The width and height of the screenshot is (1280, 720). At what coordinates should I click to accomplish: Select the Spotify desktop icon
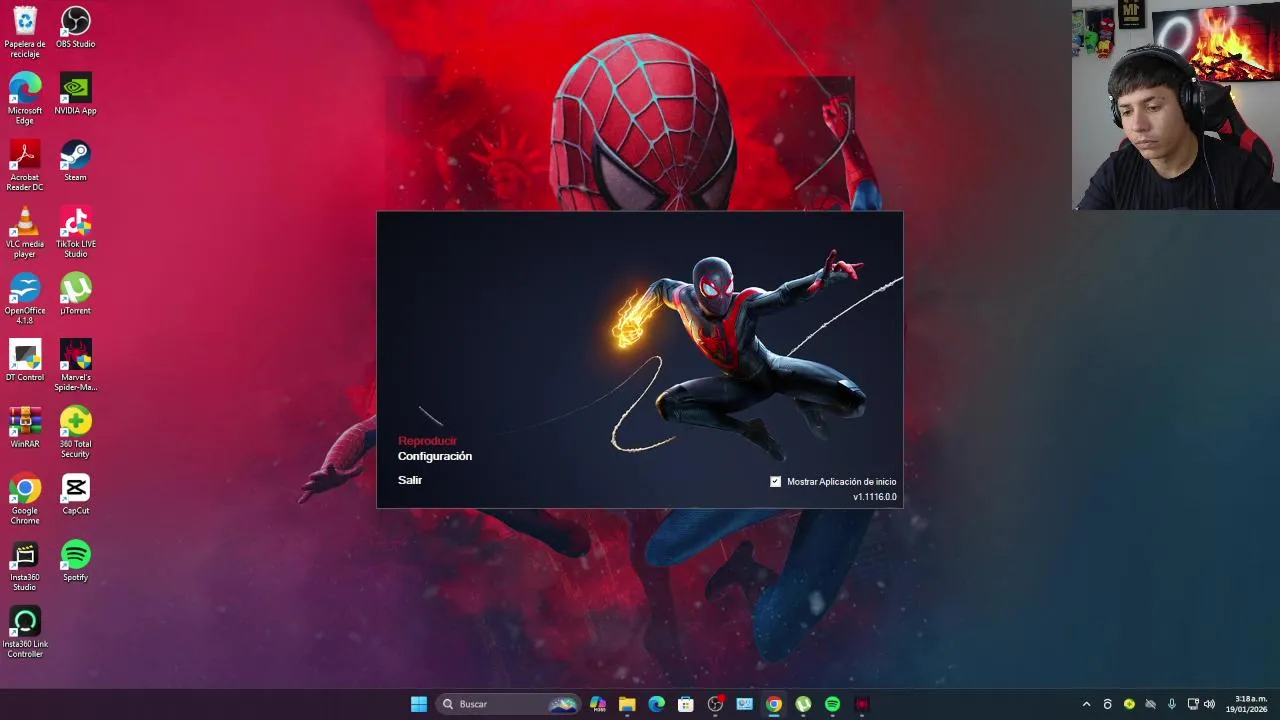point(76,561)
